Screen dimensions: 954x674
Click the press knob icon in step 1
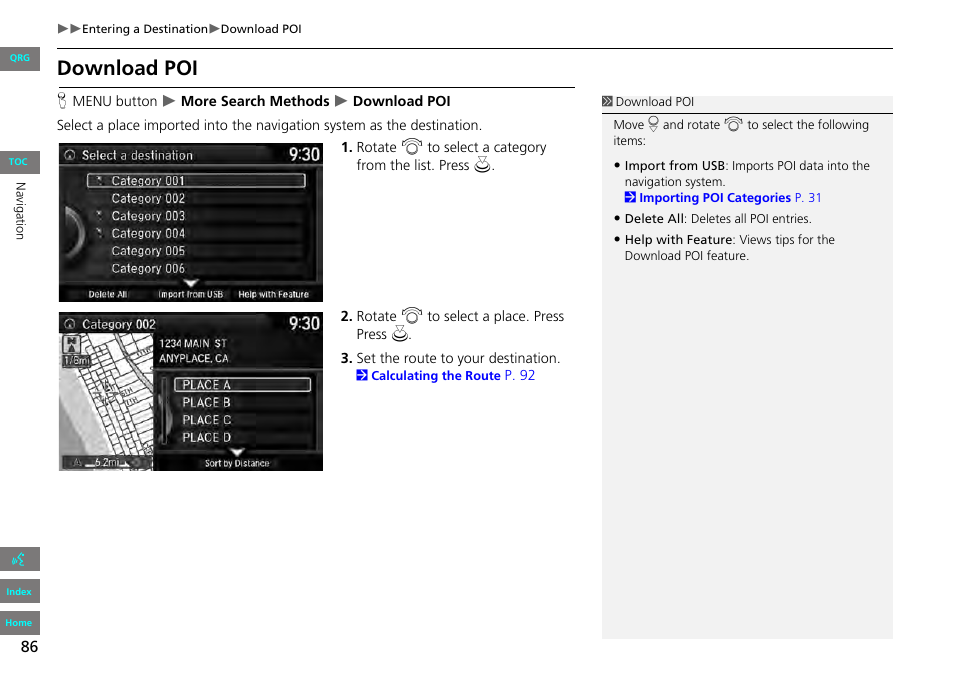coord(482,164)
